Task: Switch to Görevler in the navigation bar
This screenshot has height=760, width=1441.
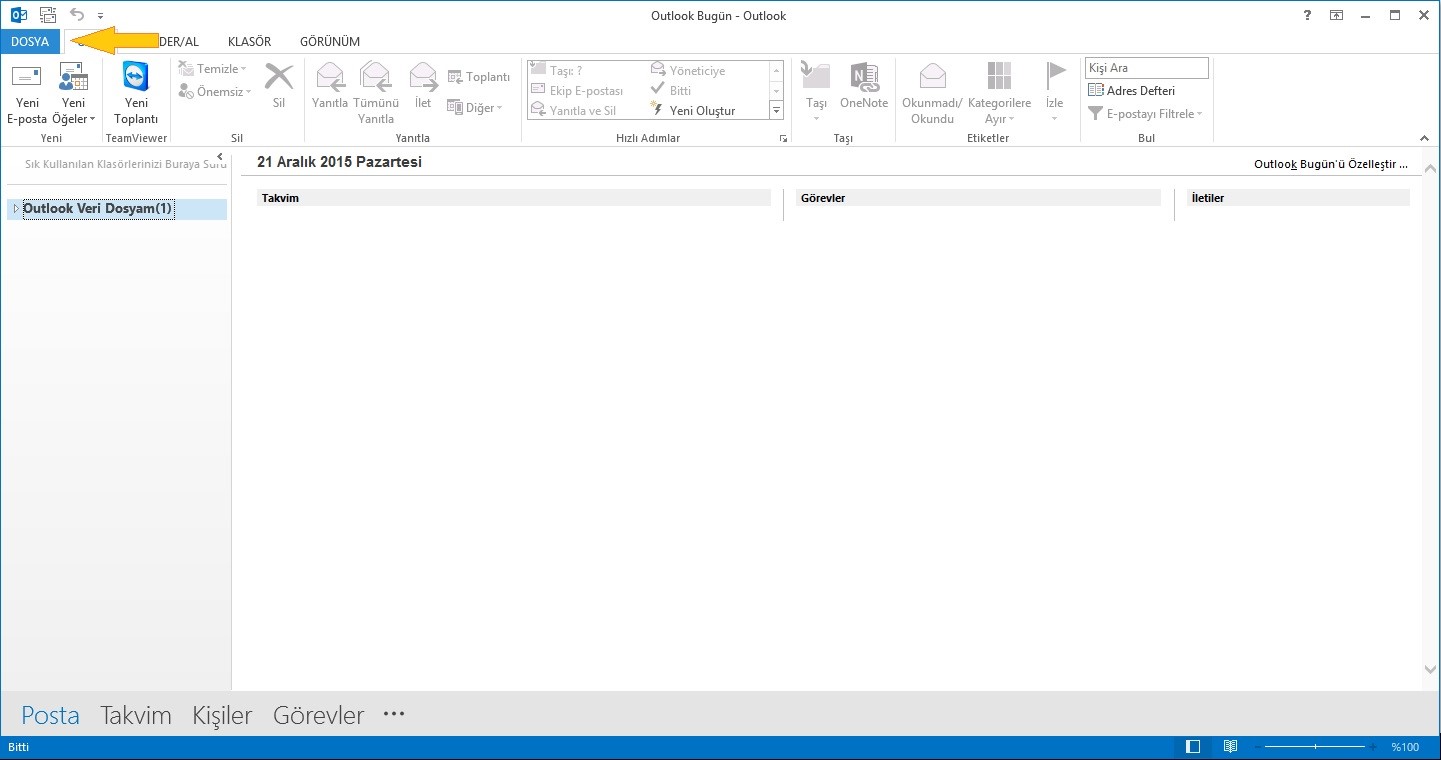Action: click(318, 715)
